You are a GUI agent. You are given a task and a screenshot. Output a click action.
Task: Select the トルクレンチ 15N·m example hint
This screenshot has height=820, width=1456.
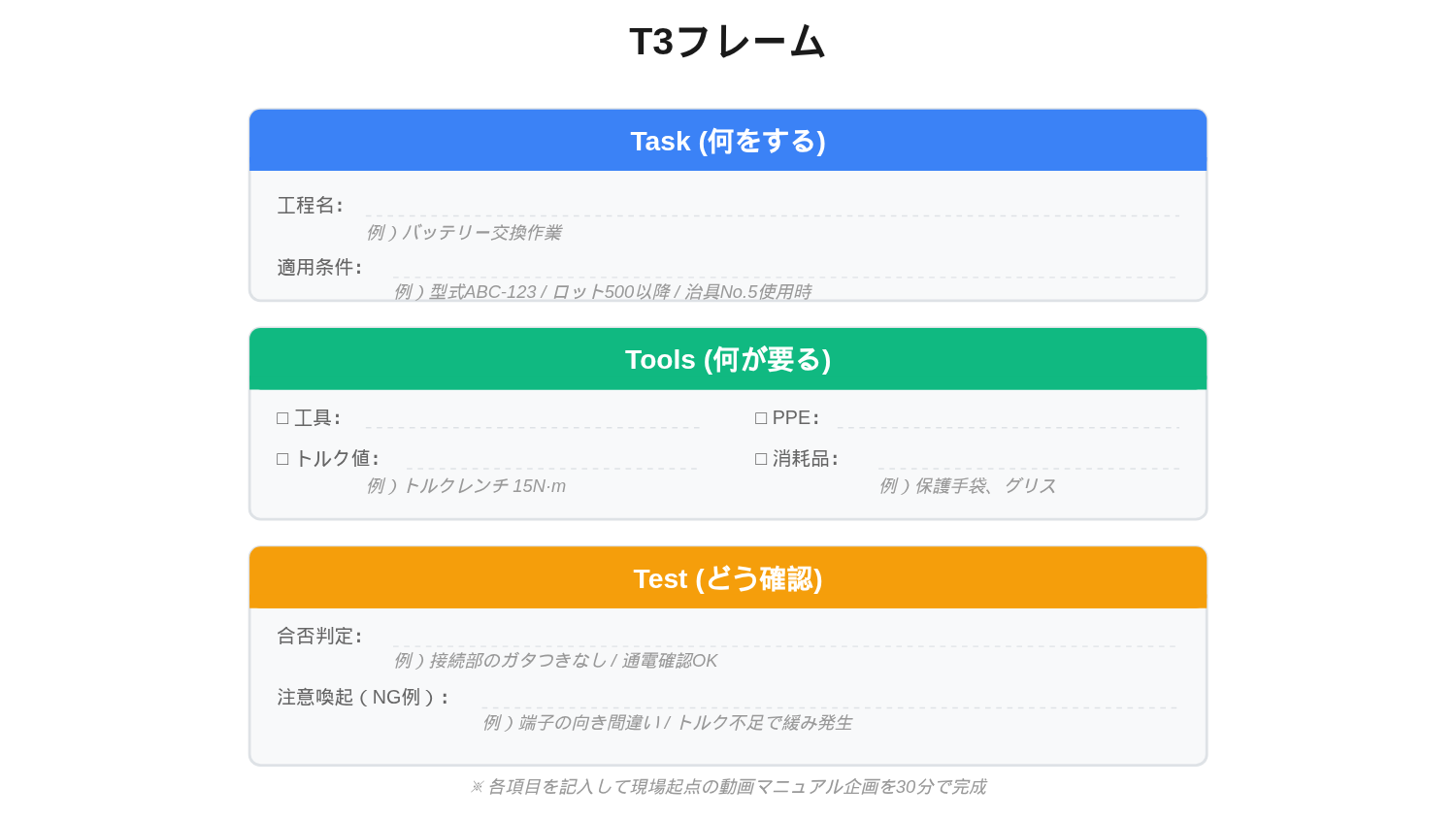point(466,486)
